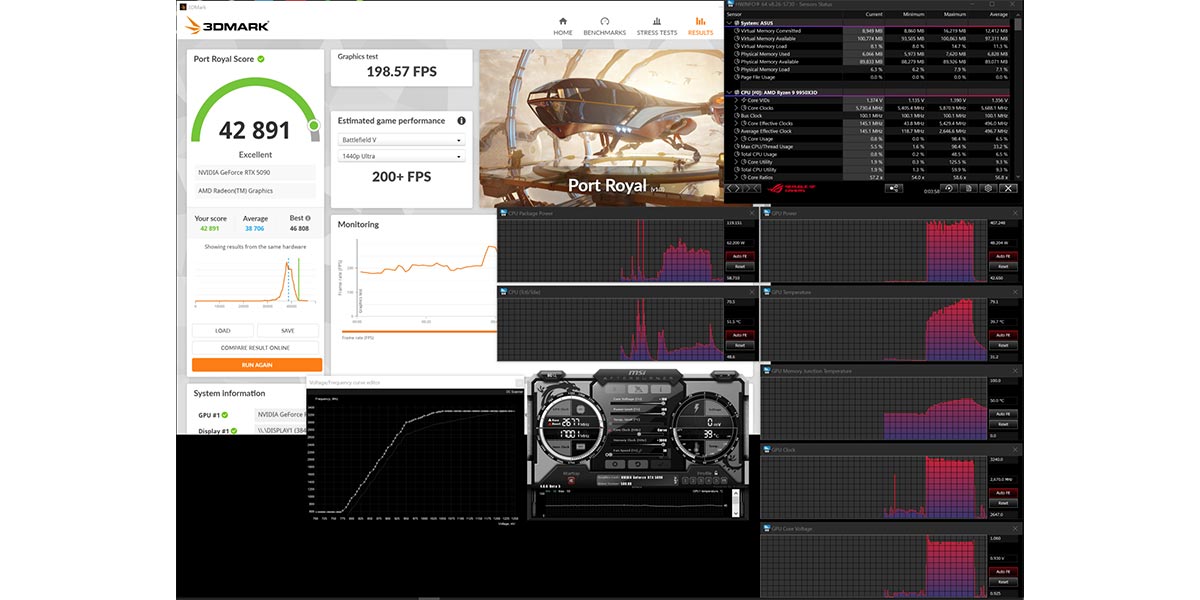This screenshot has width=1200, height=600.
Task: Click Current column header in HWiNFO
Action: [873, 14]
